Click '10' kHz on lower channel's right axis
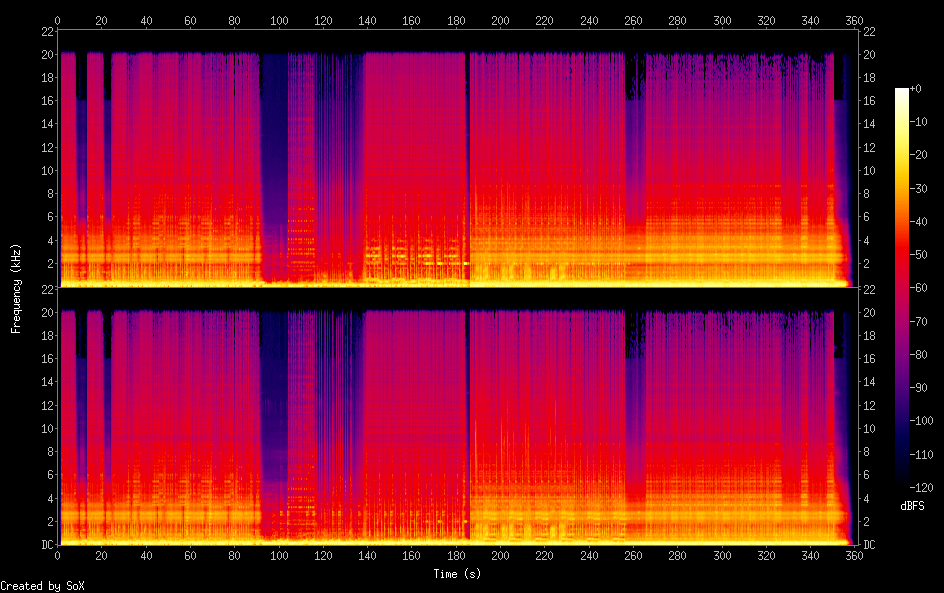 869,429
